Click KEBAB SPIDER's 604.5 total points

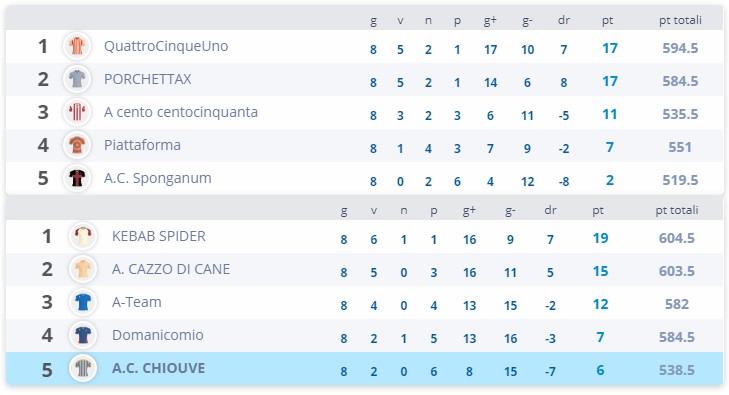tap(676, 238)
